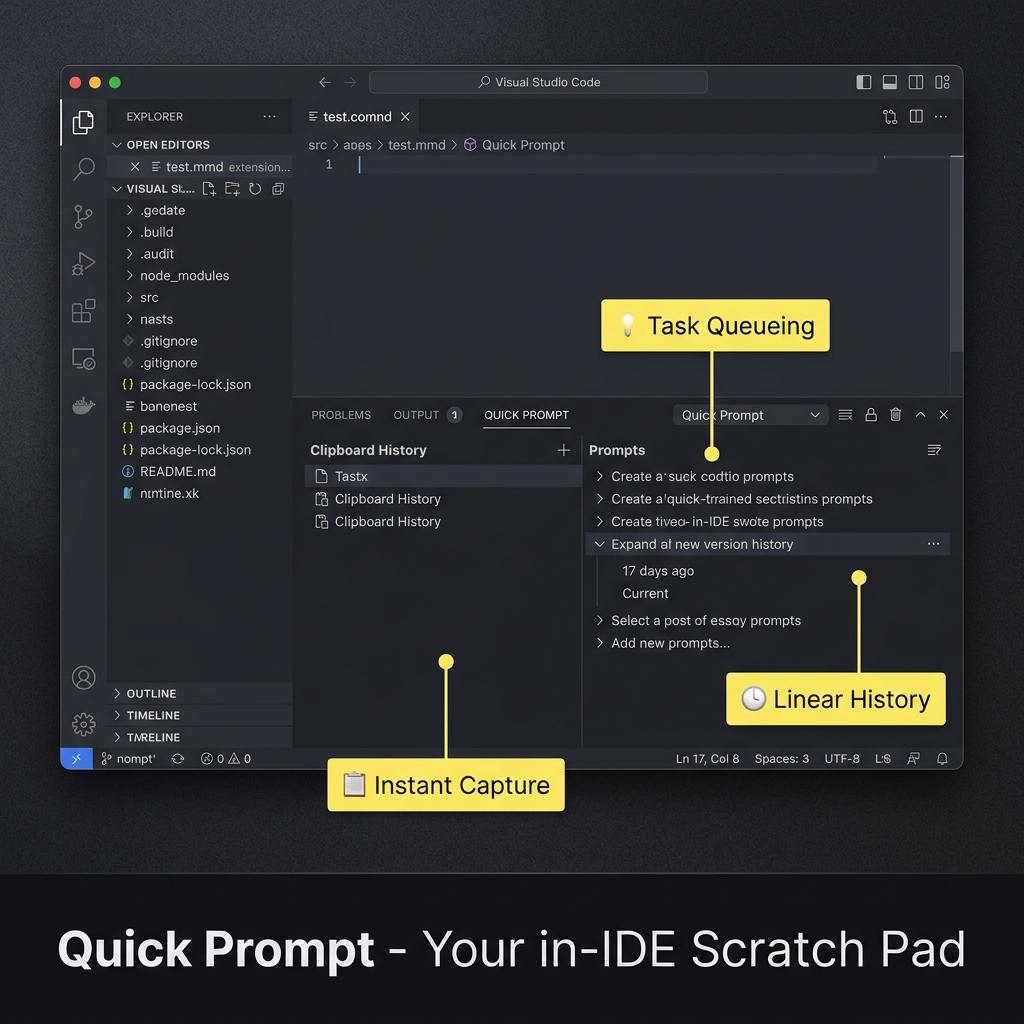
Task: Switch to the PROBLEMS panel tab
Action: coord(341,415)
